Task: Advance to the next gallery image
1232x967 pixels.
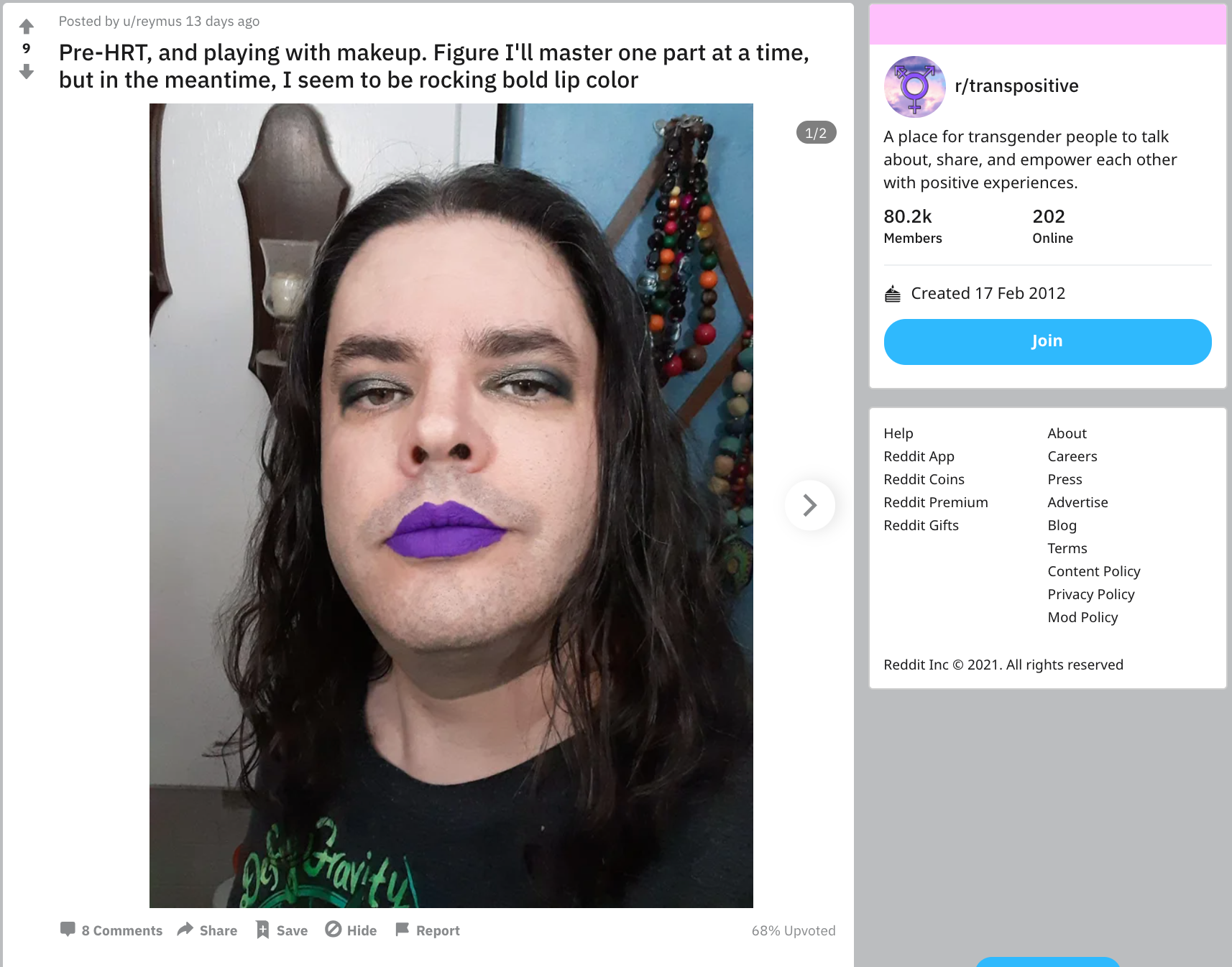Action: (x=809, y=505)
